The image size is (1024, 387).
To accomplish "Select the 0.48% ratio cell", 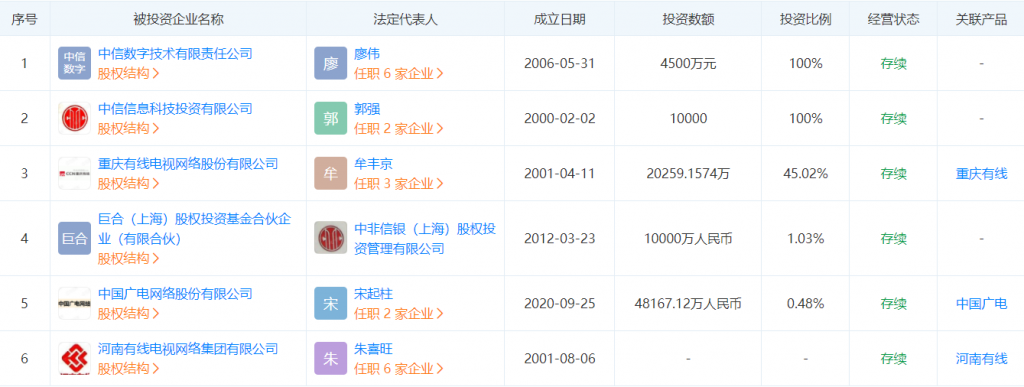I will pos(805,303).
